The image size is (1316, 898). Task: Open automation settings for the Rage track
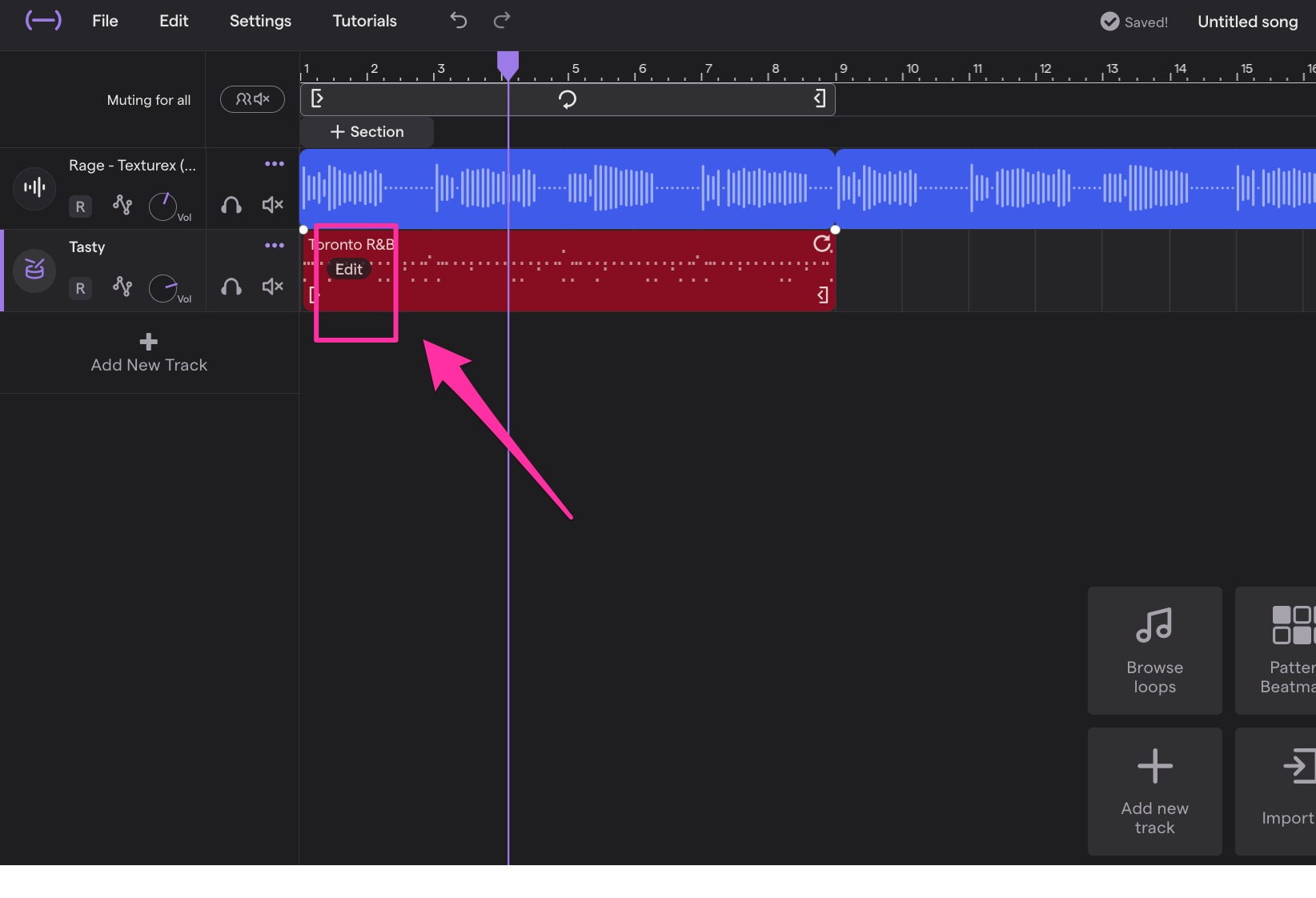pos(122,205)
